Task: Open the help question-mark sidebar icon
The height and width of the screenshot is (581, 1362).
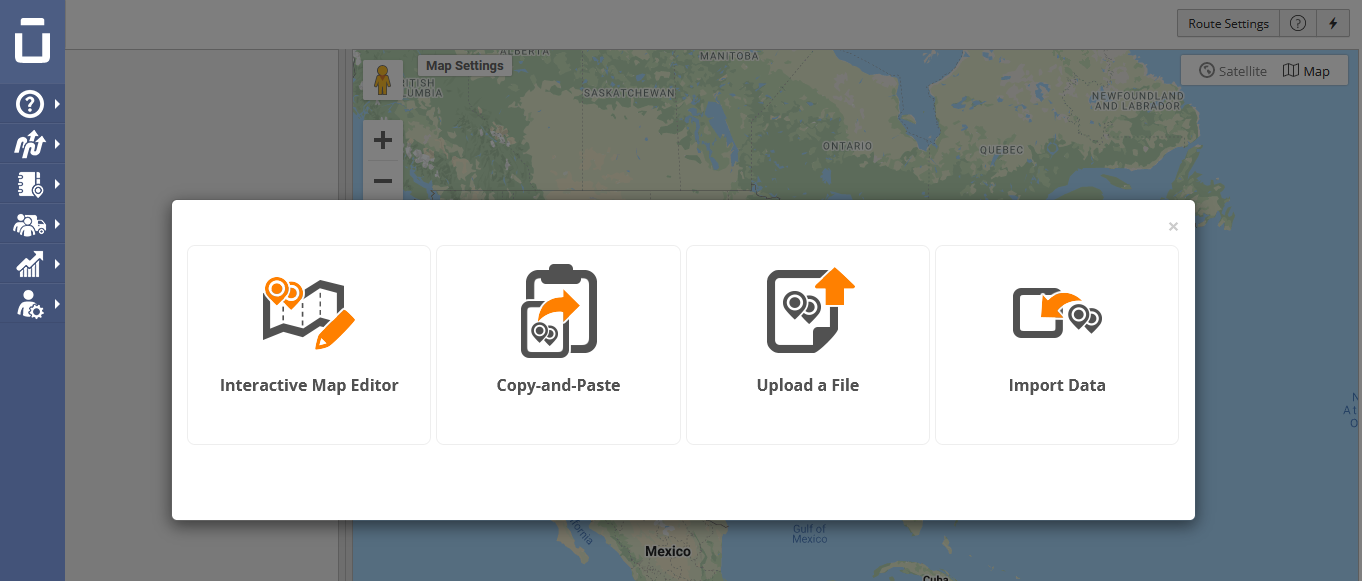Action: pyautogui.click(x=30, y=103)
